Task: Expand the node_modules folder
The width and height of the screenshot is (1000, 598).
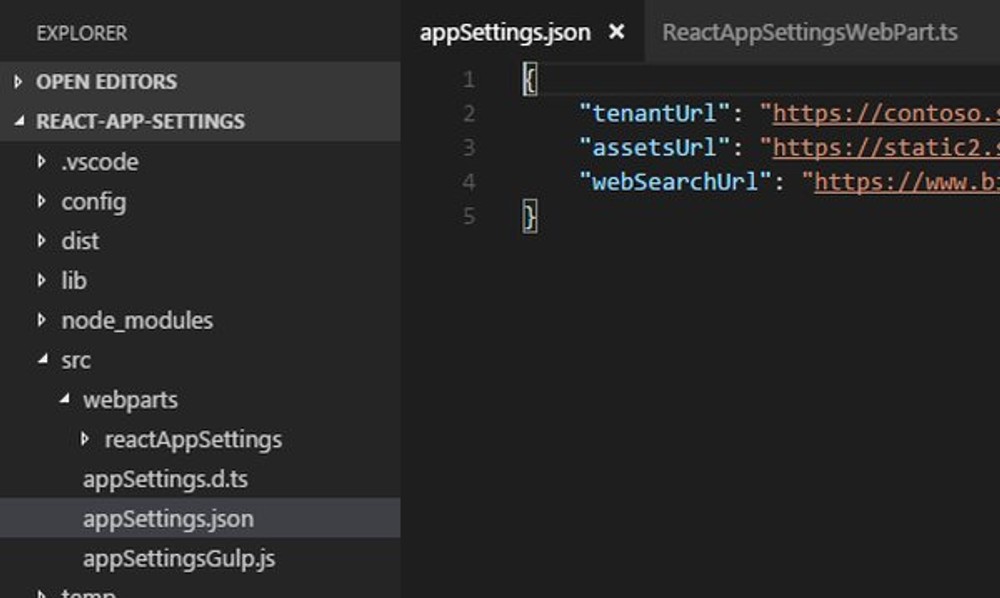Action: [42, 320]
